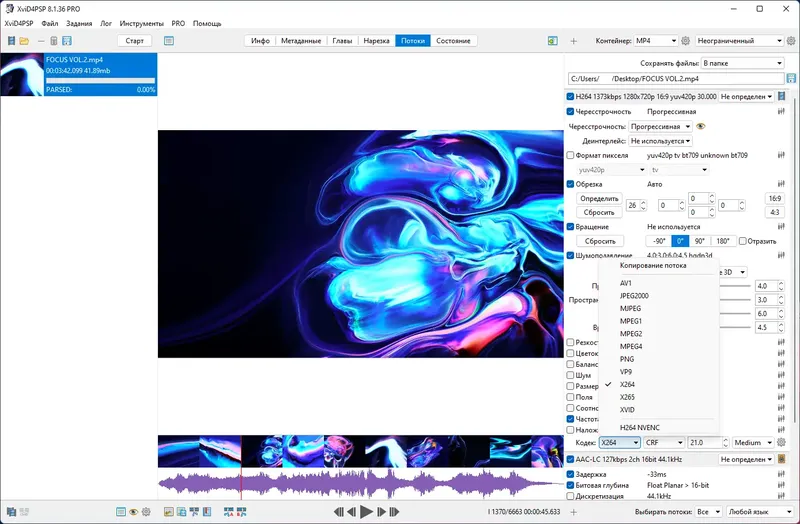Click the 90° rotation button
Viewport: 800px width, 524px height.
click(x=699, y=241)
